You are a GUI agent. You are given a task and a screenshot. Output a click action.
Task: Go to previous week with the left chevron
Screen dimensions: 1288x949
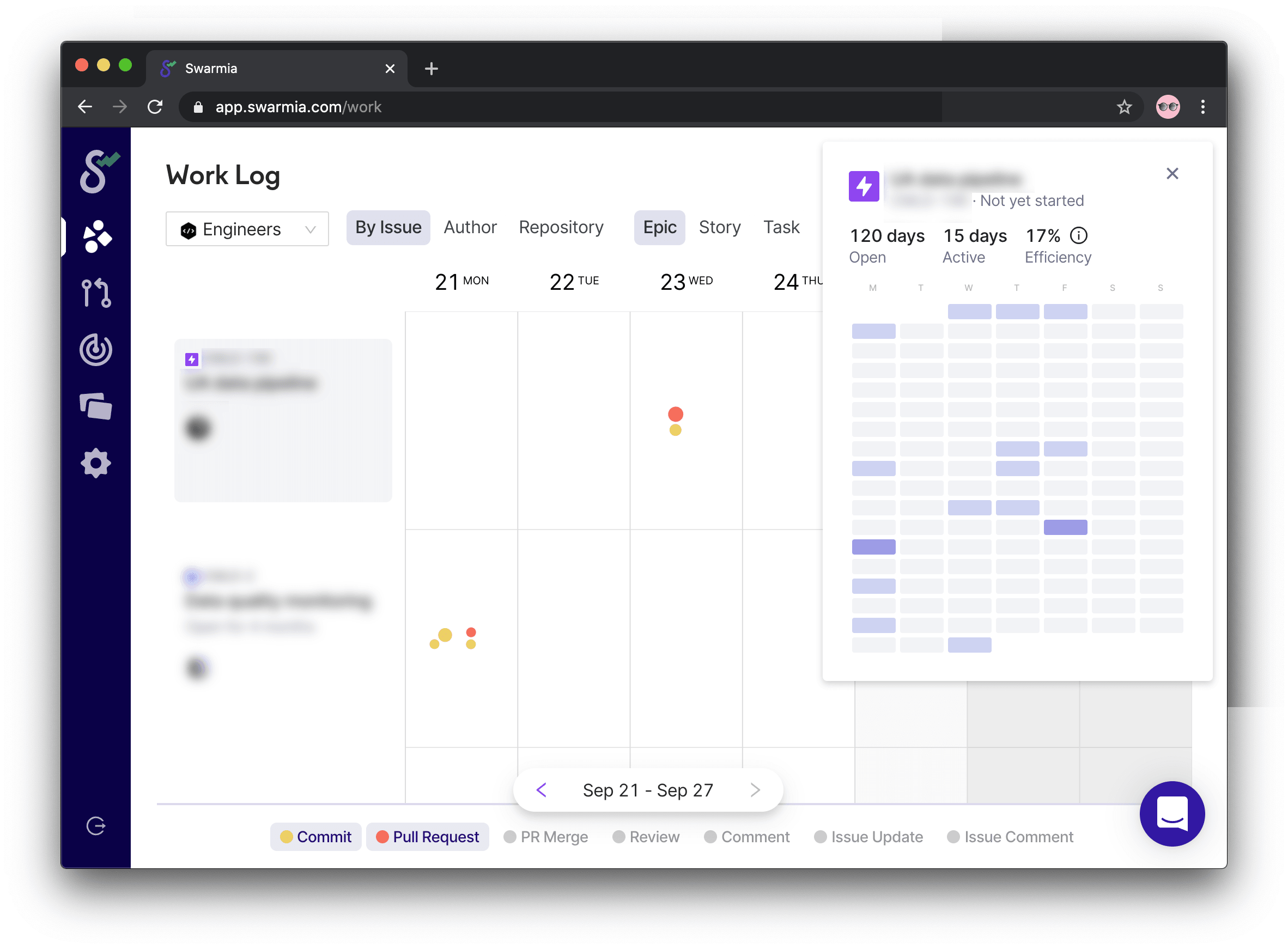(541, 790)
